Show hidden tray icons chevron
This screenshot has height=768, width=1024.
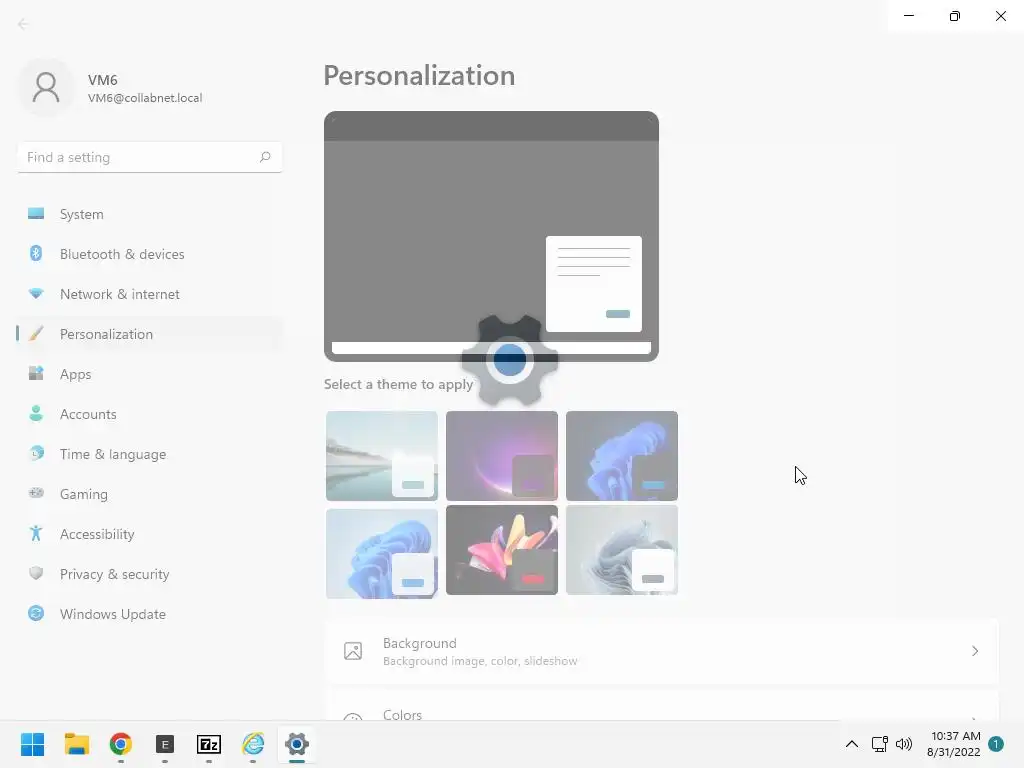(852, 744)
